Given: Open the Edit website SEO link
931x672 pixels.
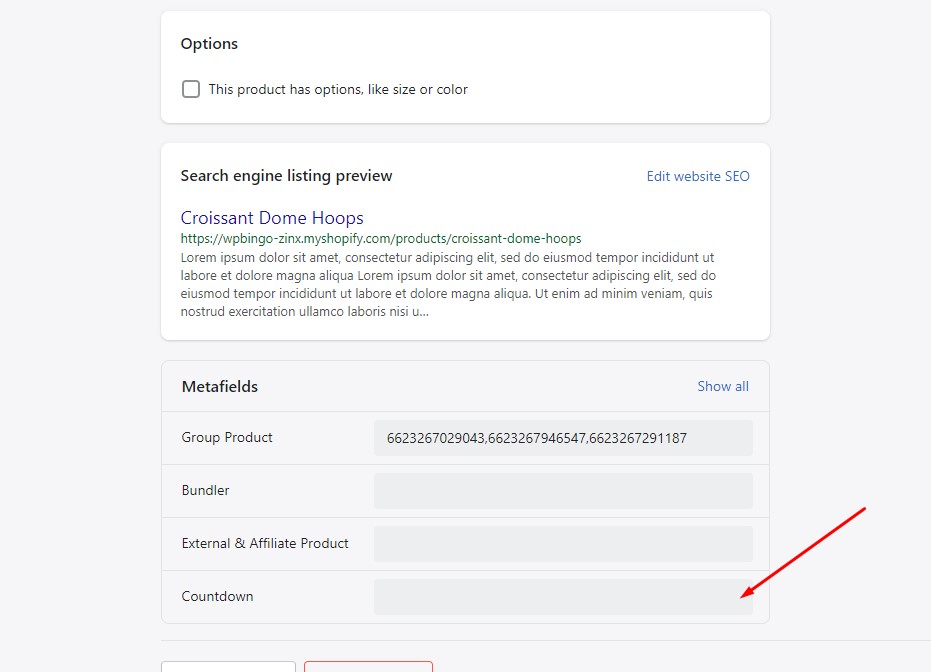Looking at the screenshot, I should 697,176.
